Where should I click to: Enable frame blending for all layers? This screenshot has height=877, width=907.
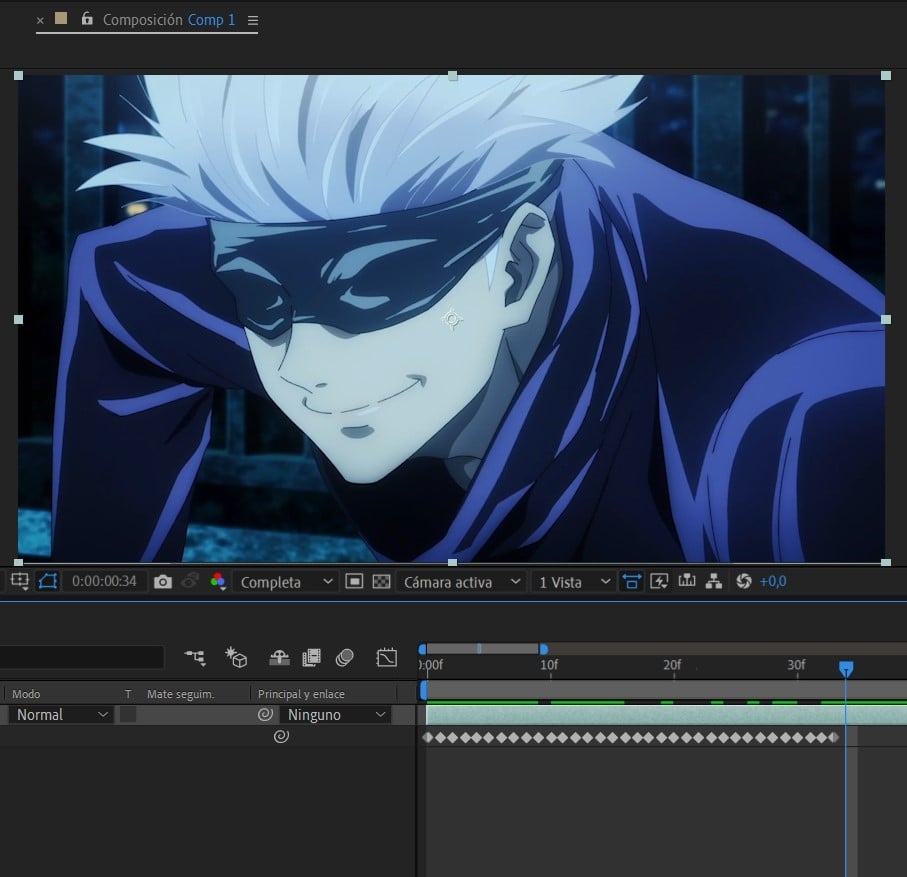(311, 658)
